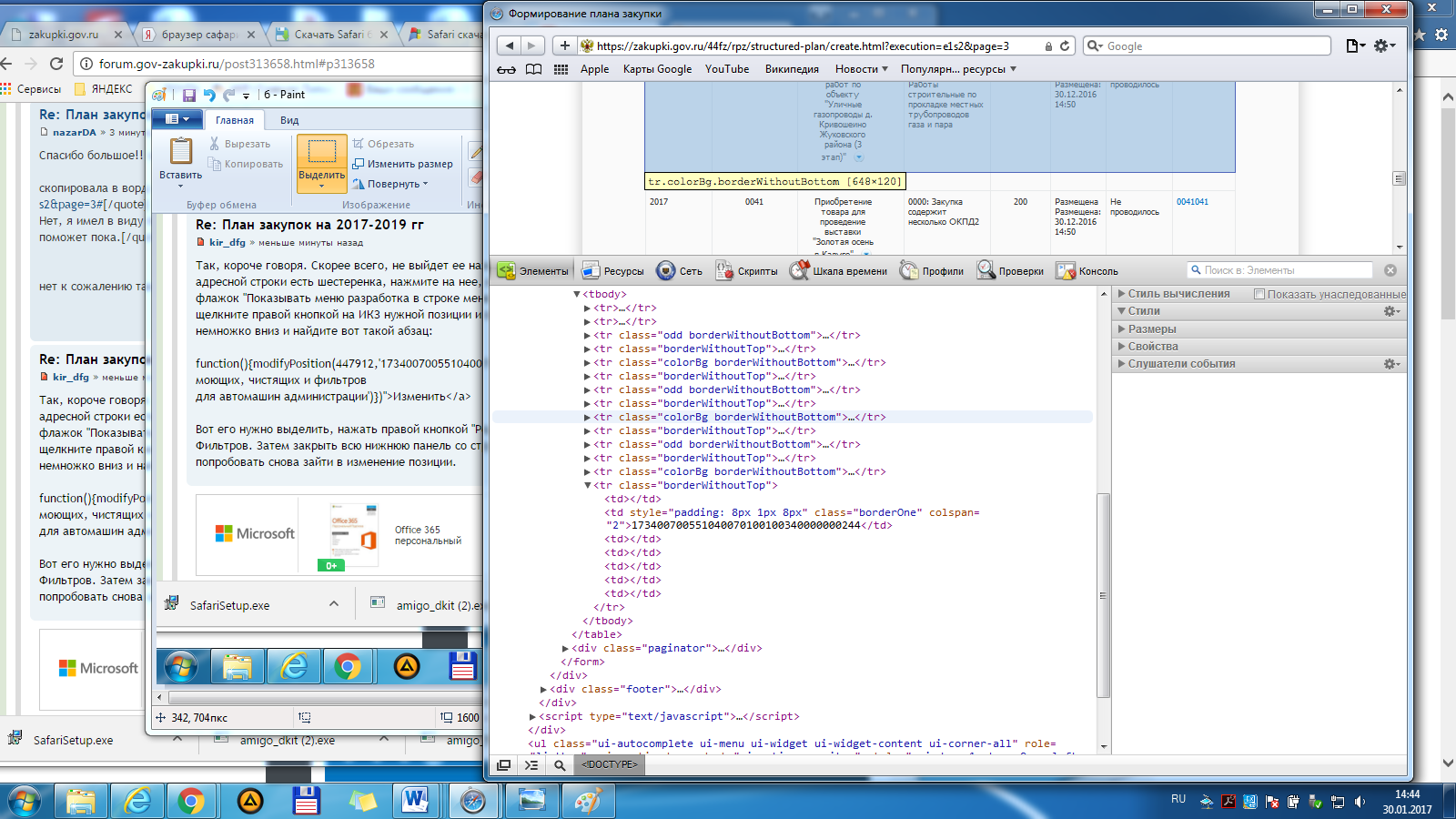Open Word from the Windows taskbar
Image resolution: width=1456 pixels, height=819 pixels.
[415, 801]
